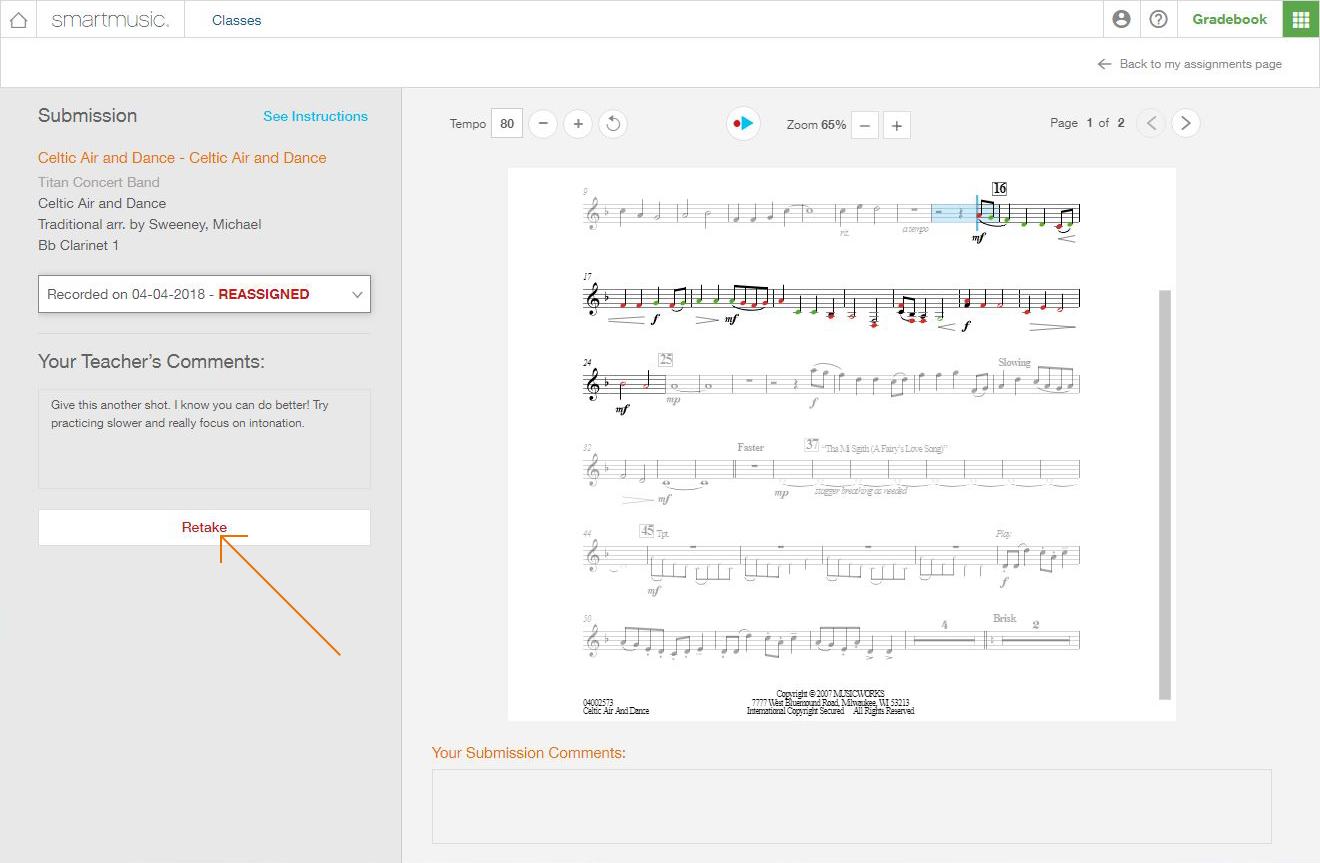Click the rehearsal mark 16 in the score
This screenshot has height=863, width=1320.
[x=999, y=188]
